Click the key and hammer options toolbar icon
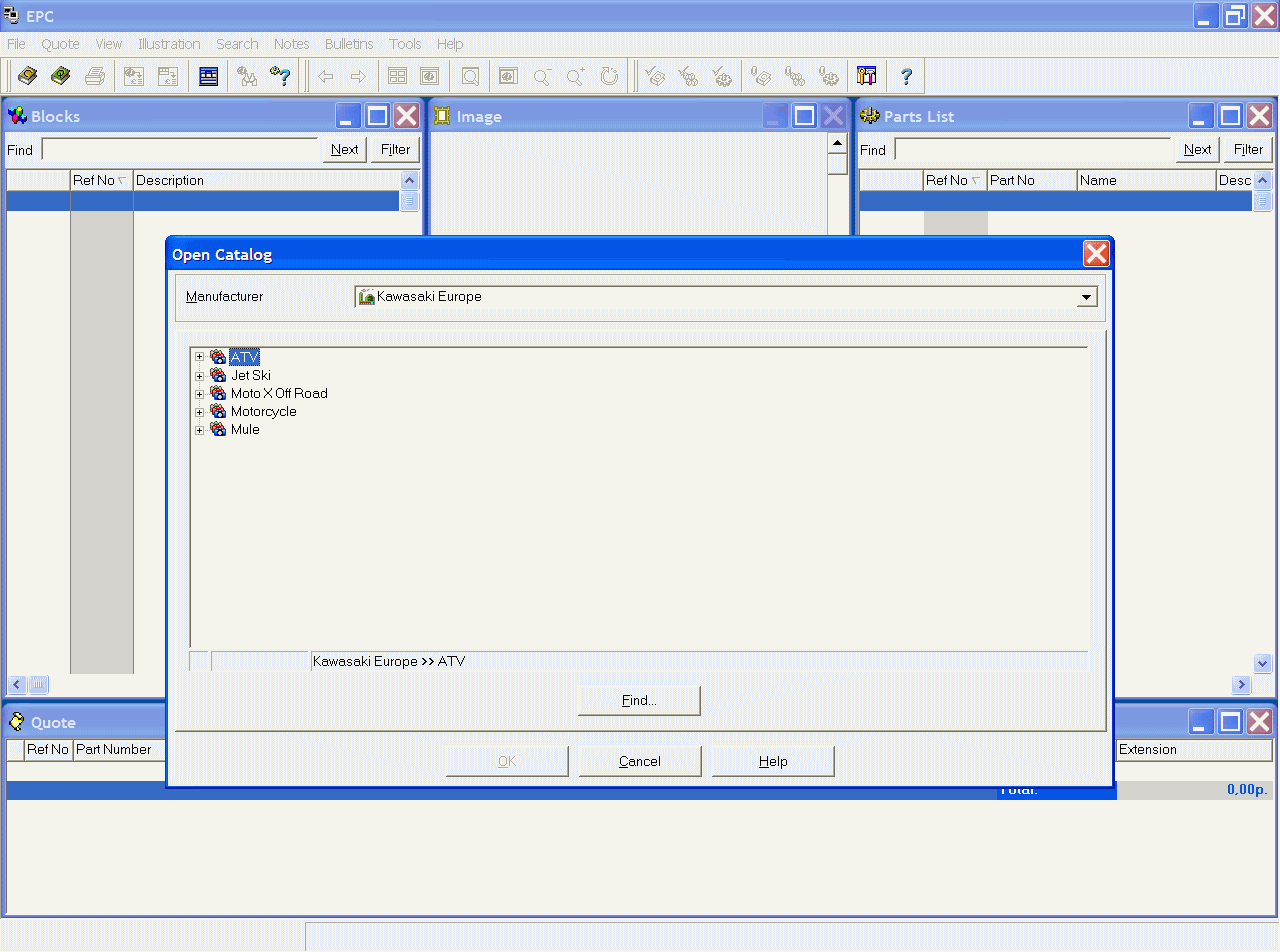The width and height of the screenshot is (1280, 952). (x=866, y=76)
